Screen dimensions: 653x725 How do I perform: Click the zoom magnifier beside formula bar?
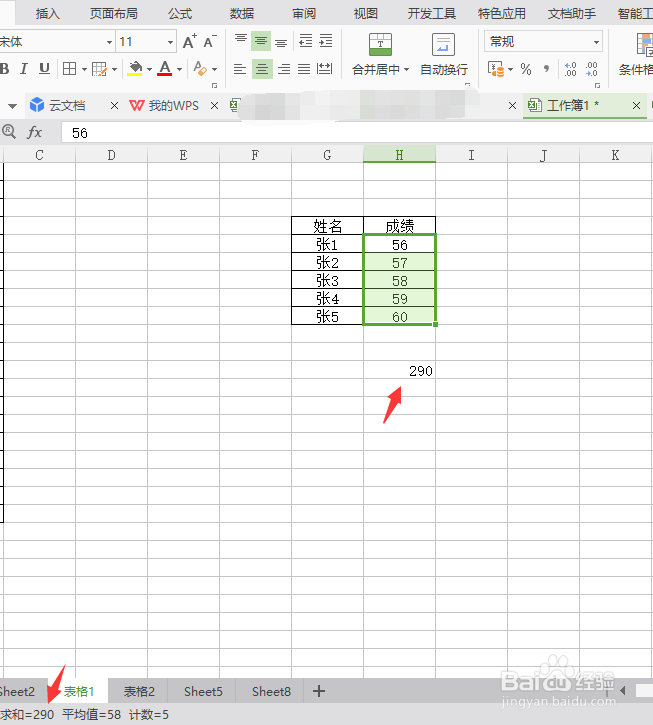9,132
